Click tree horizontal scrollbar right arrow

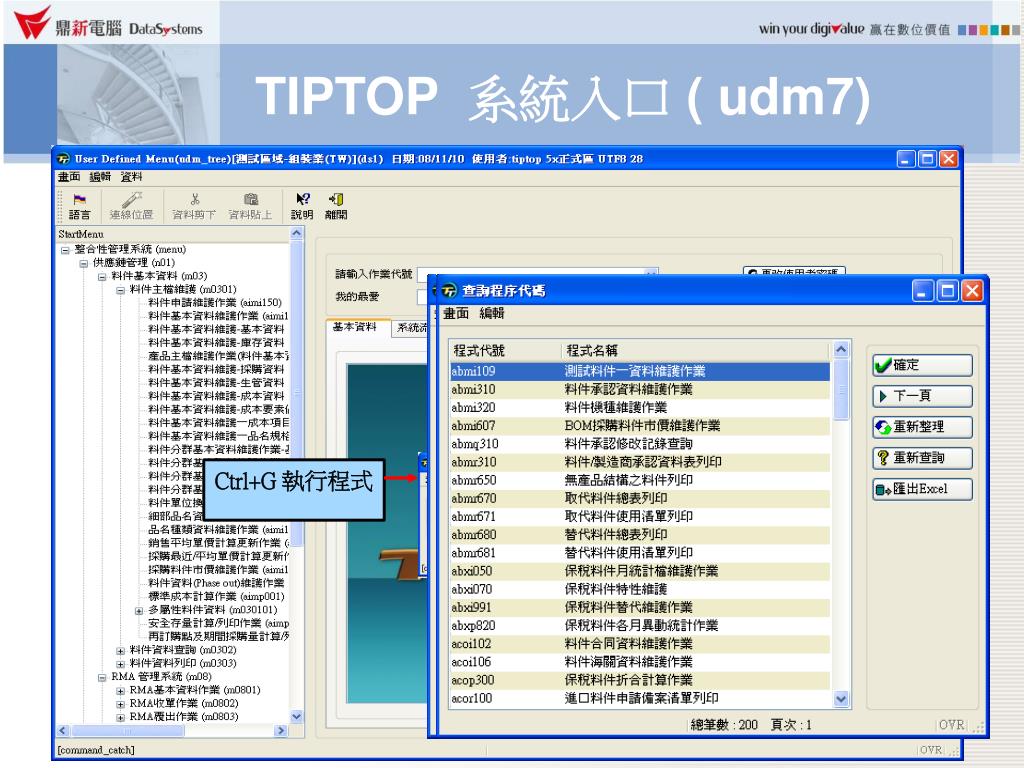(281, 731)
